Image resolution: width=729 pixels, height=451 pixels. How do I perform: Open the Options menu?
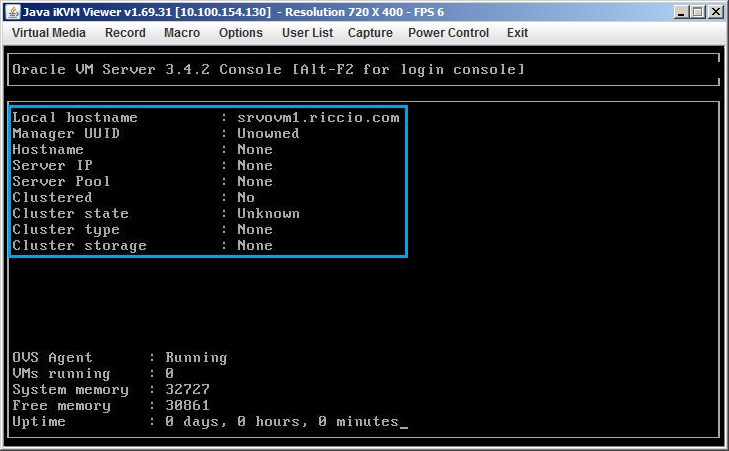coord(240,33)
